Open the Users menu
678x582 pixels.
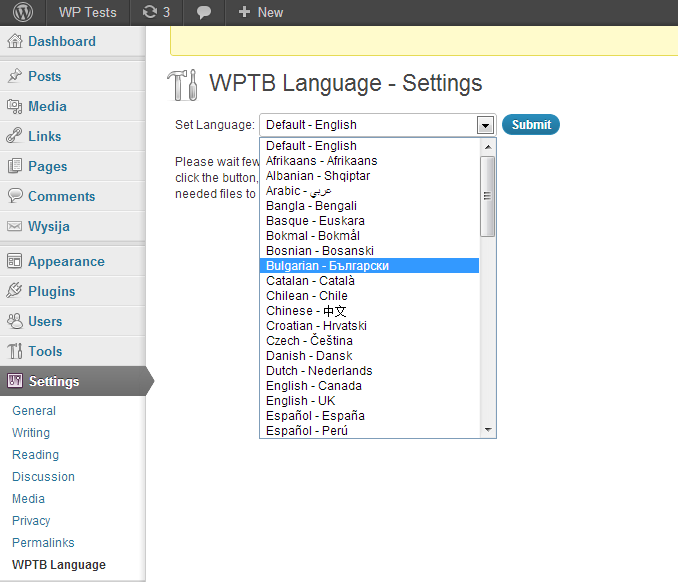[45, 321]
